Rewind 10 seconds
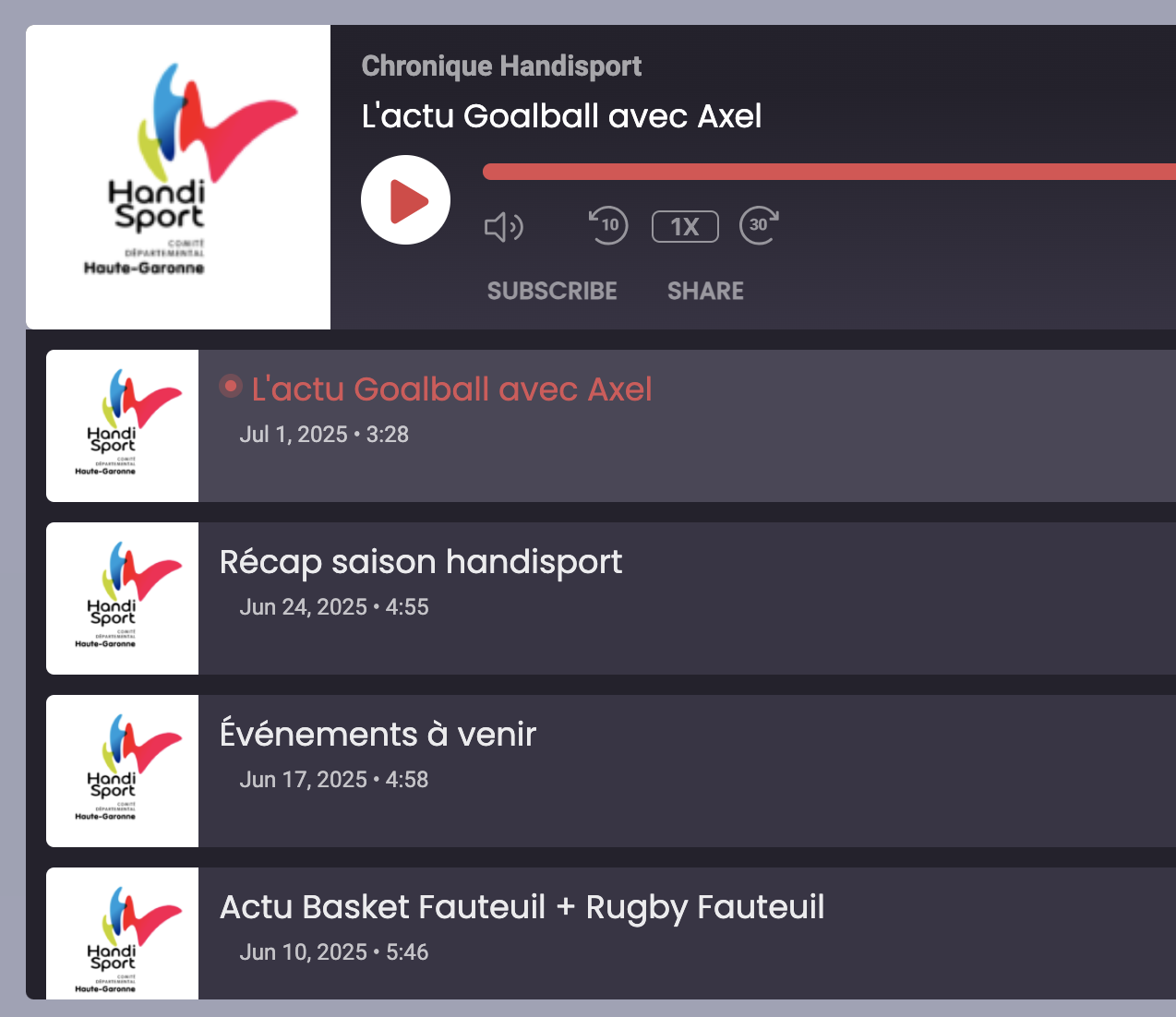This screenshot has height=1017, width=1176. (x=608, y=225)
